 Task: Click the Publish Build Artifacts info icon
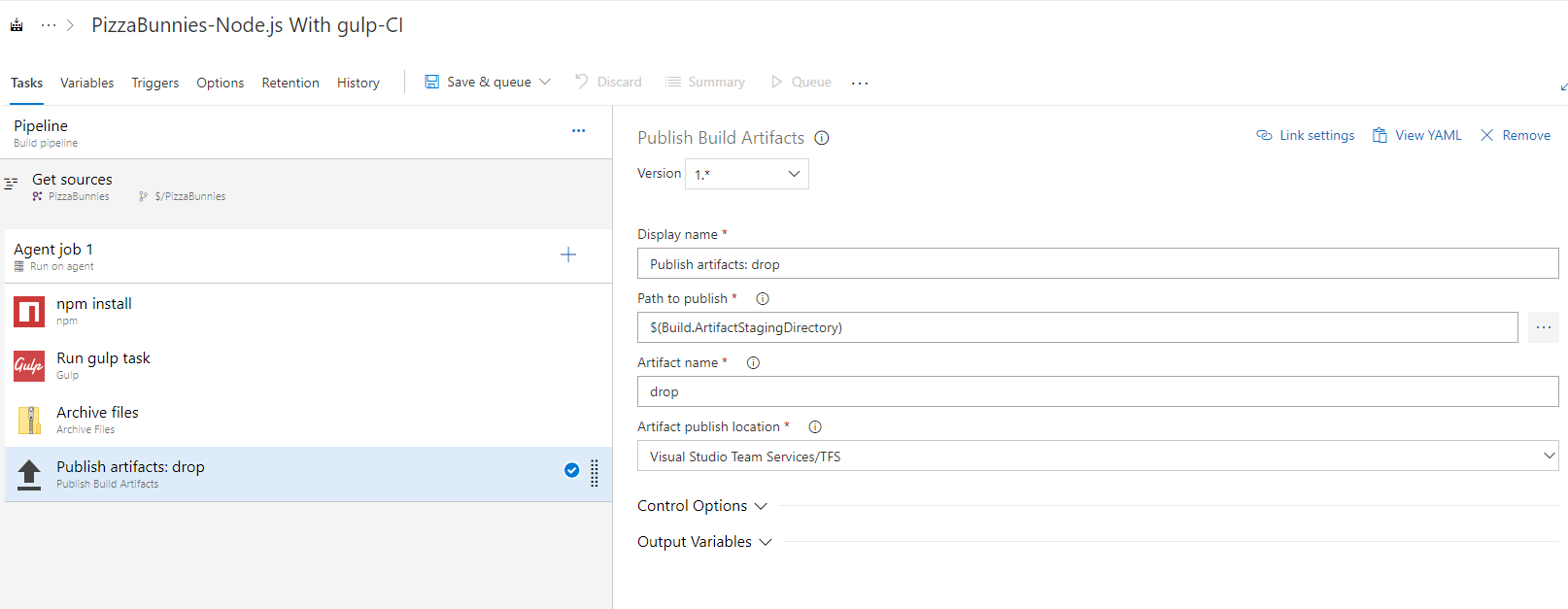[x=822, y=138]
